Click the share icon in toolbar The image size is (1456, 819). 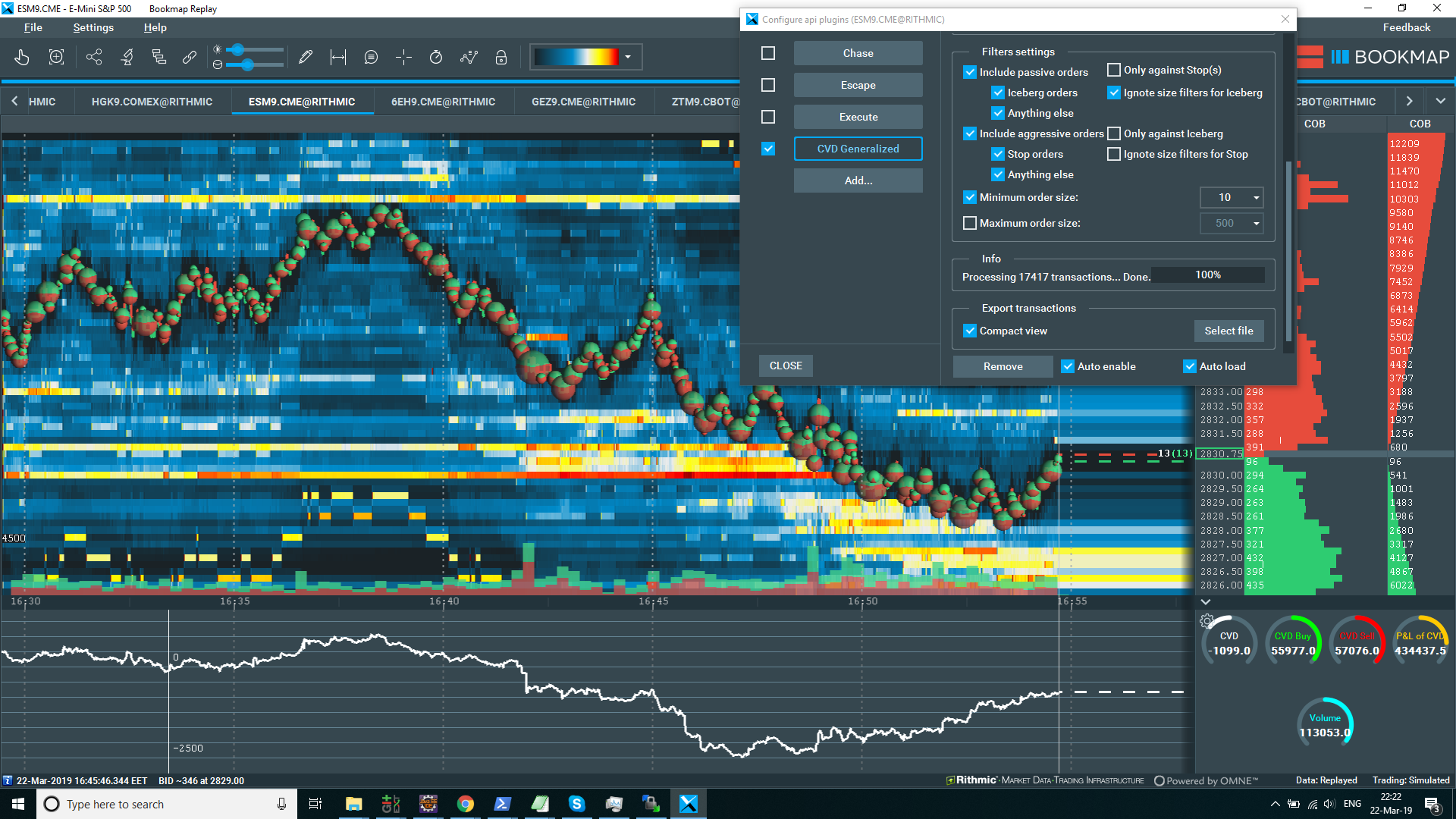tap(94, 57)
